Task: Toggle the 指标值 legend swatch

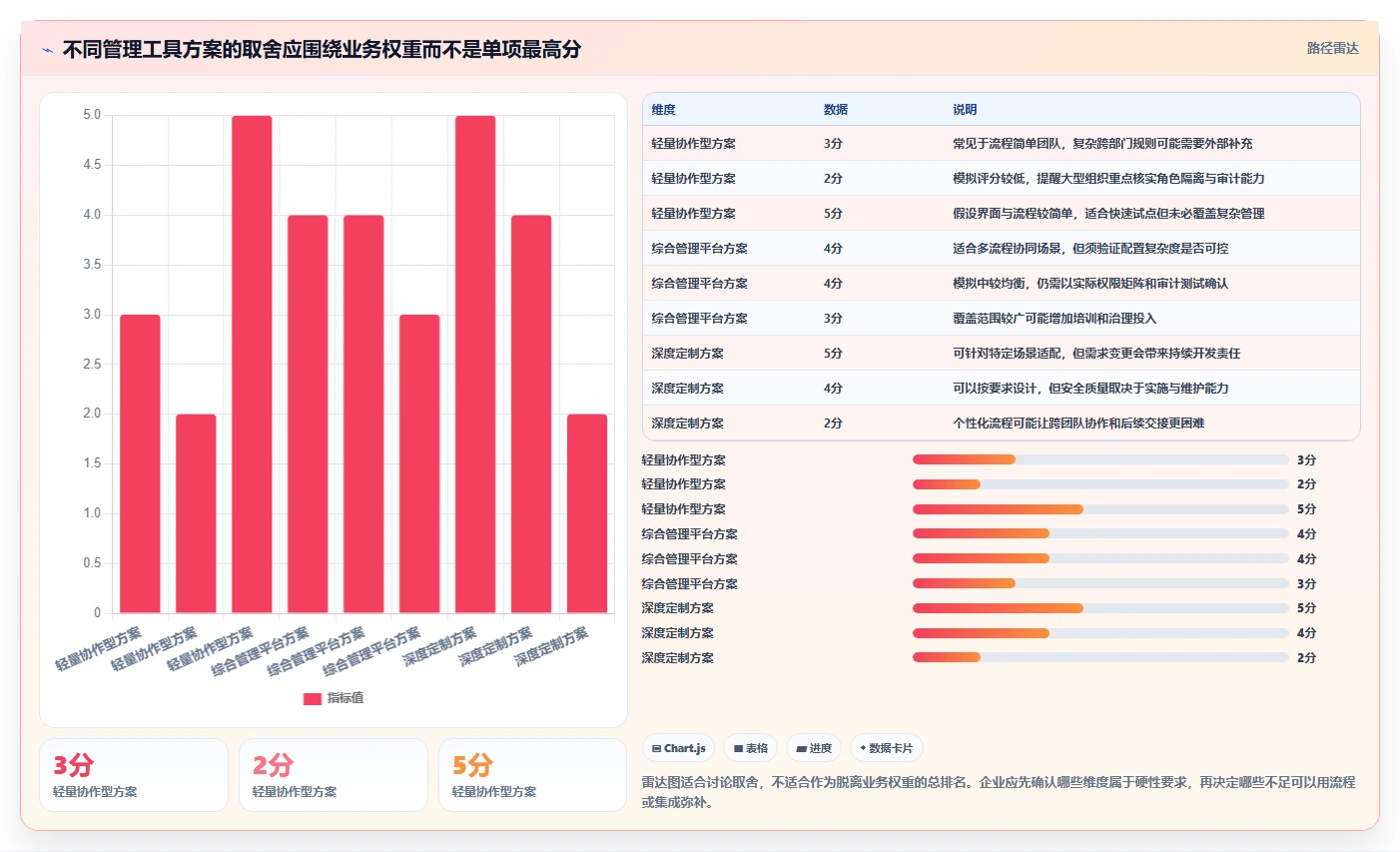Action: 313,698
